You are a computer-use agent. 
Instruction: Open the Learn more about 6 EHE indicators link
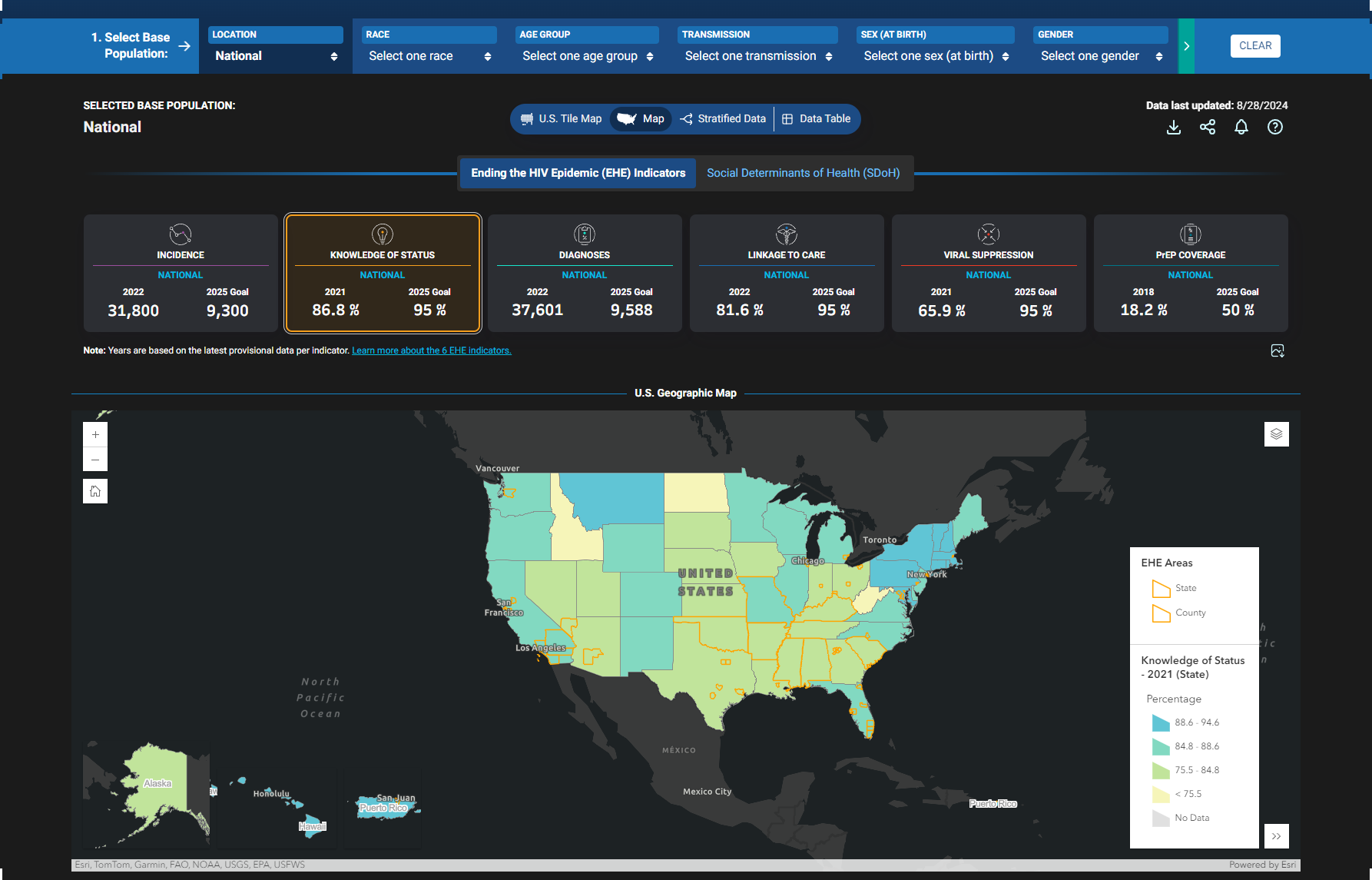click(x=432, y=350)
